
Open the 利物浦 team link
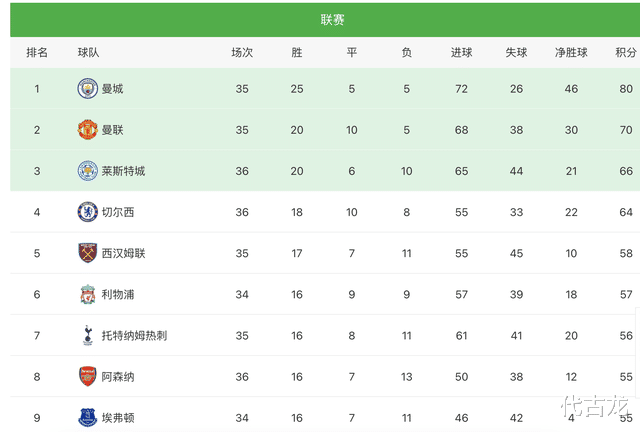coord(117,294)
